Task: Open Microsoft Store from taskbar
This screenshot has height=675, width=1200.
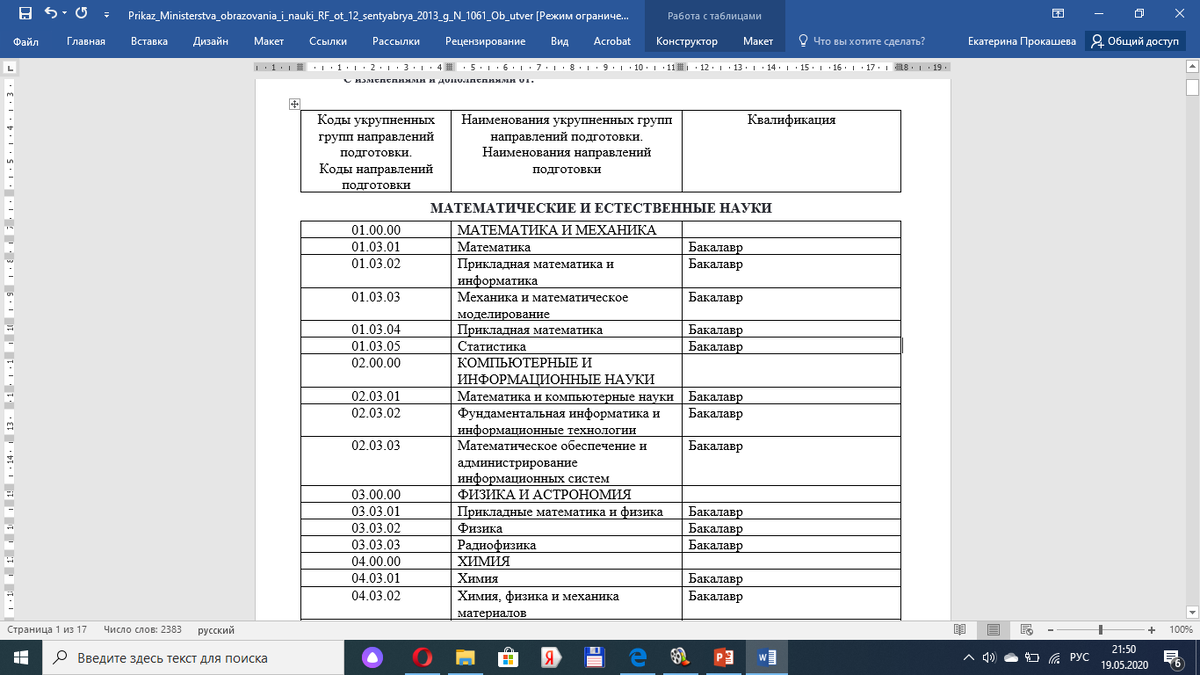Action: [x=508, y=657]
